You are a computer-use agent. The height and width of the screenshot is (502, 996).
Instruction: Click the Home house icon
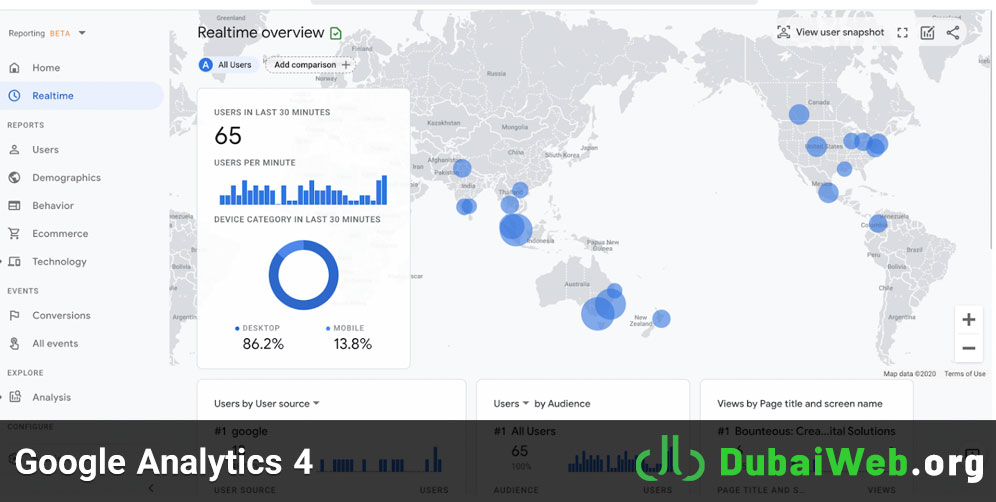pos(15,68)
